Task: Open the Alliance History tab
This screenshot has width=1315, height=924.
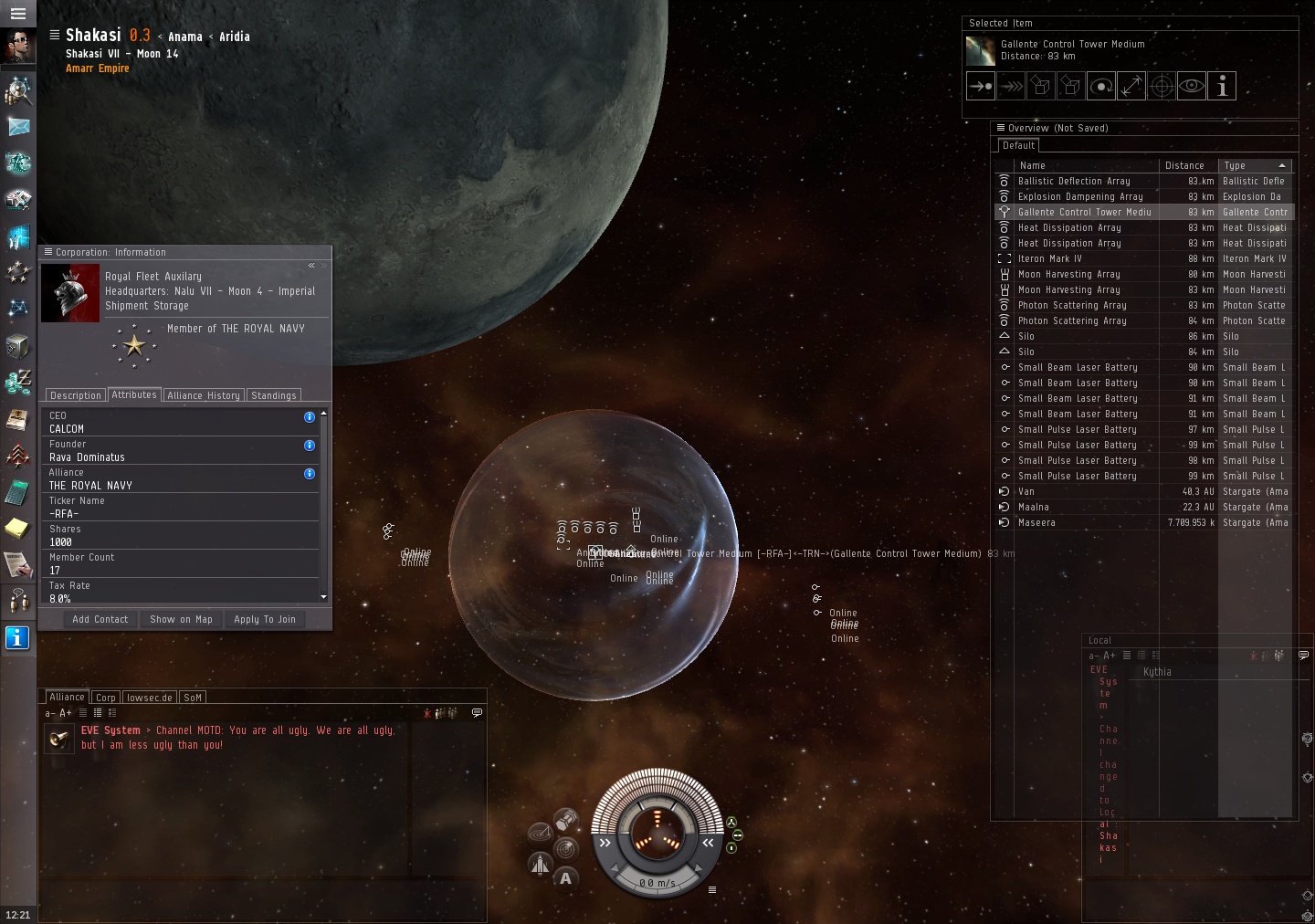Action: 204,395
